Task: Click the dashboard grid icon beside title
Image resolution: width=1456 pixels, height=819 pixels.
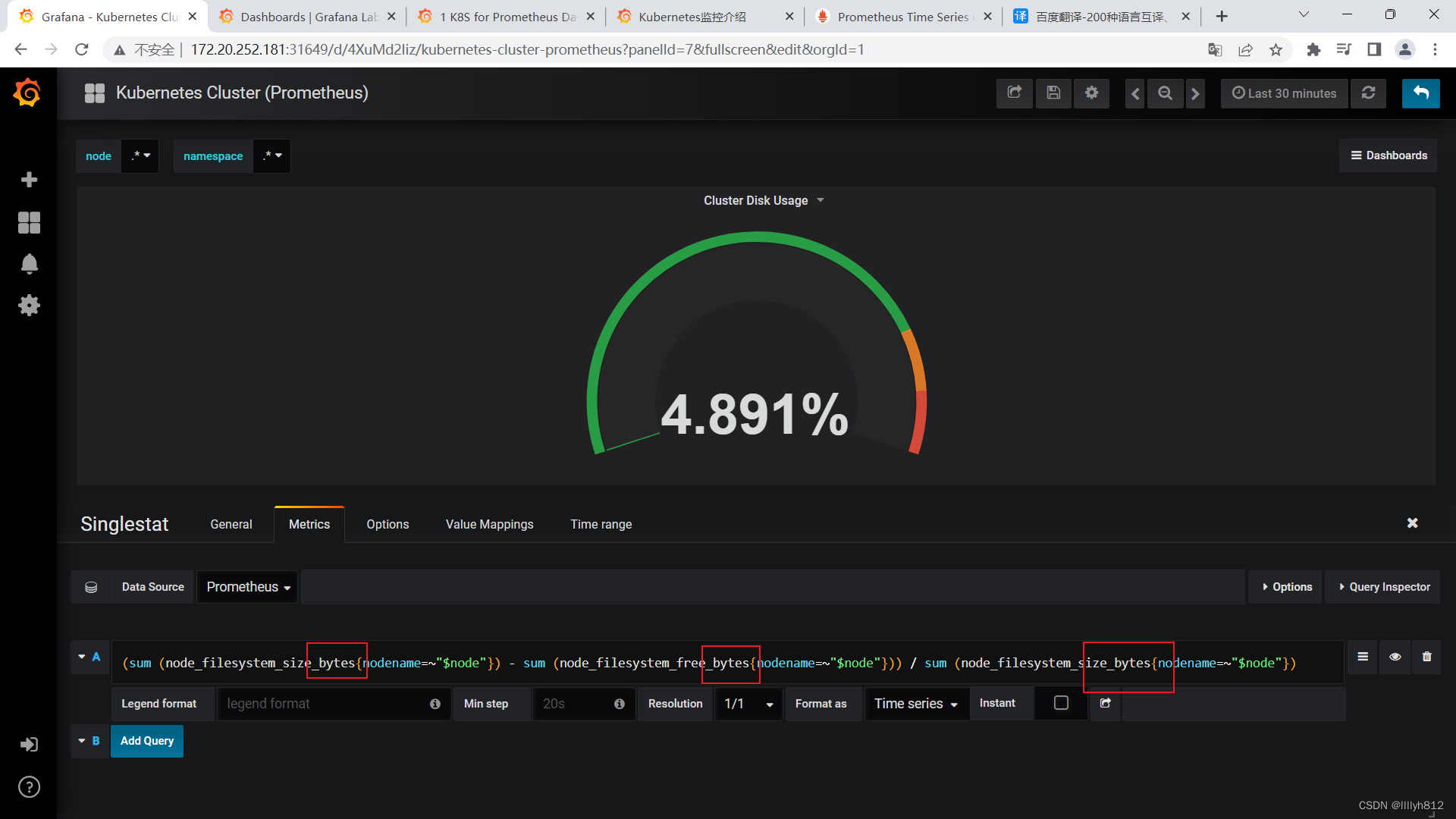Action: tap(95, 93)
